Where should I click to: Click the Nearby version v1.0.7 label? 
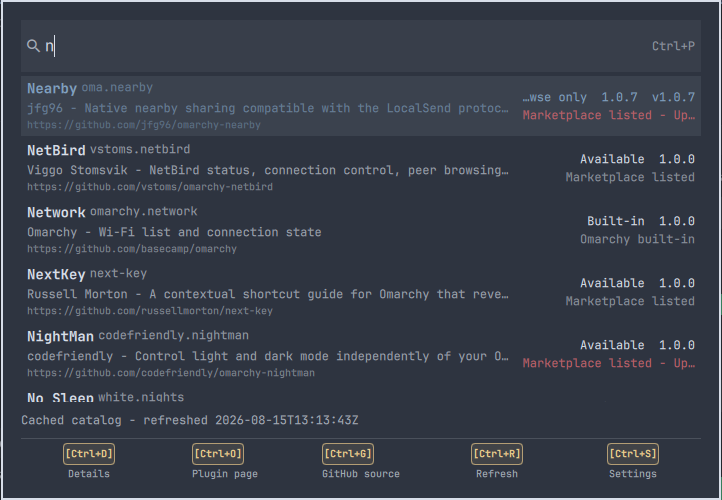pyautogui.click(x=673, y=97)
